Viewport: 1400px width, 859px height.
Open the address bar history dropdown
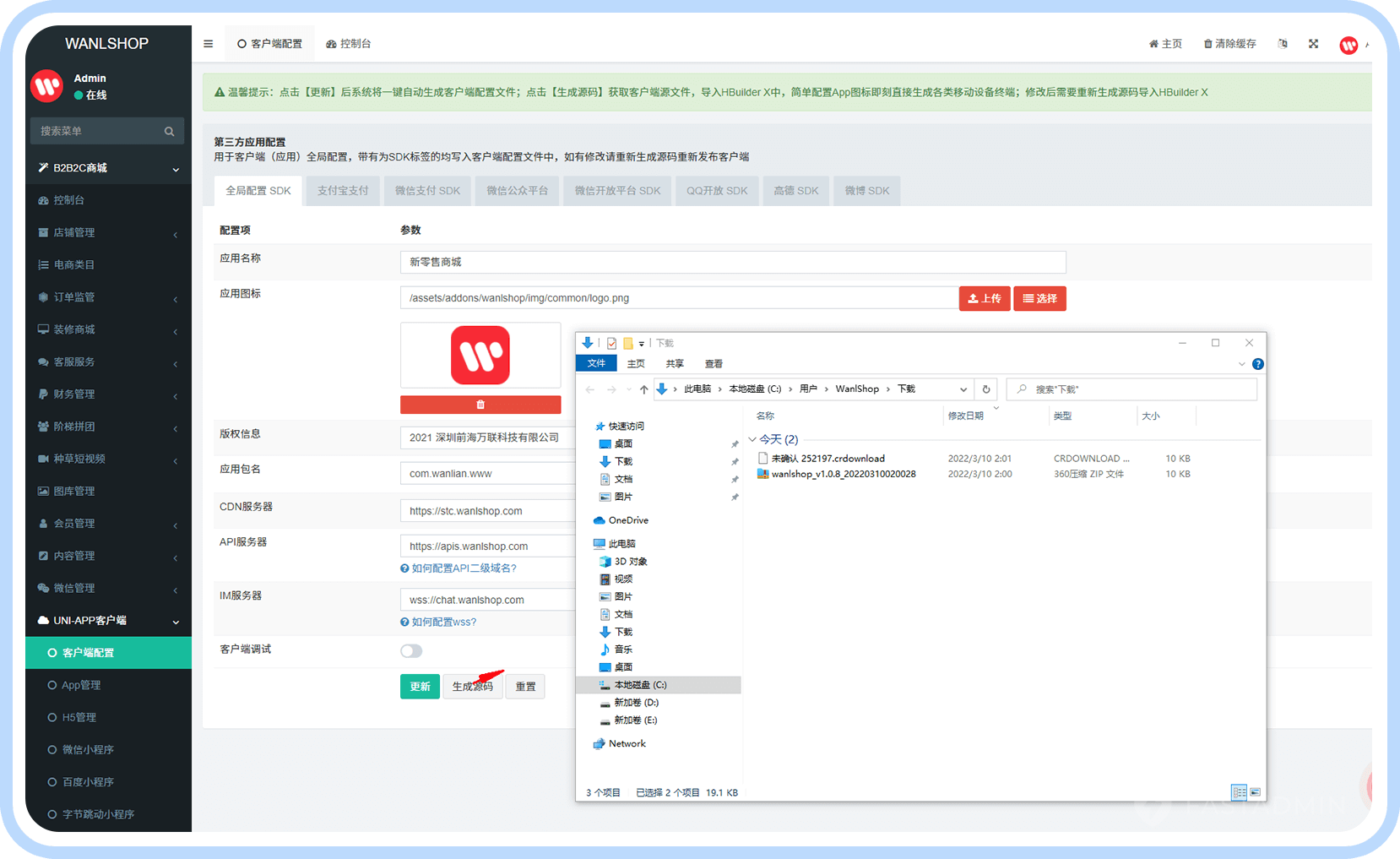[x=963, y=389]
